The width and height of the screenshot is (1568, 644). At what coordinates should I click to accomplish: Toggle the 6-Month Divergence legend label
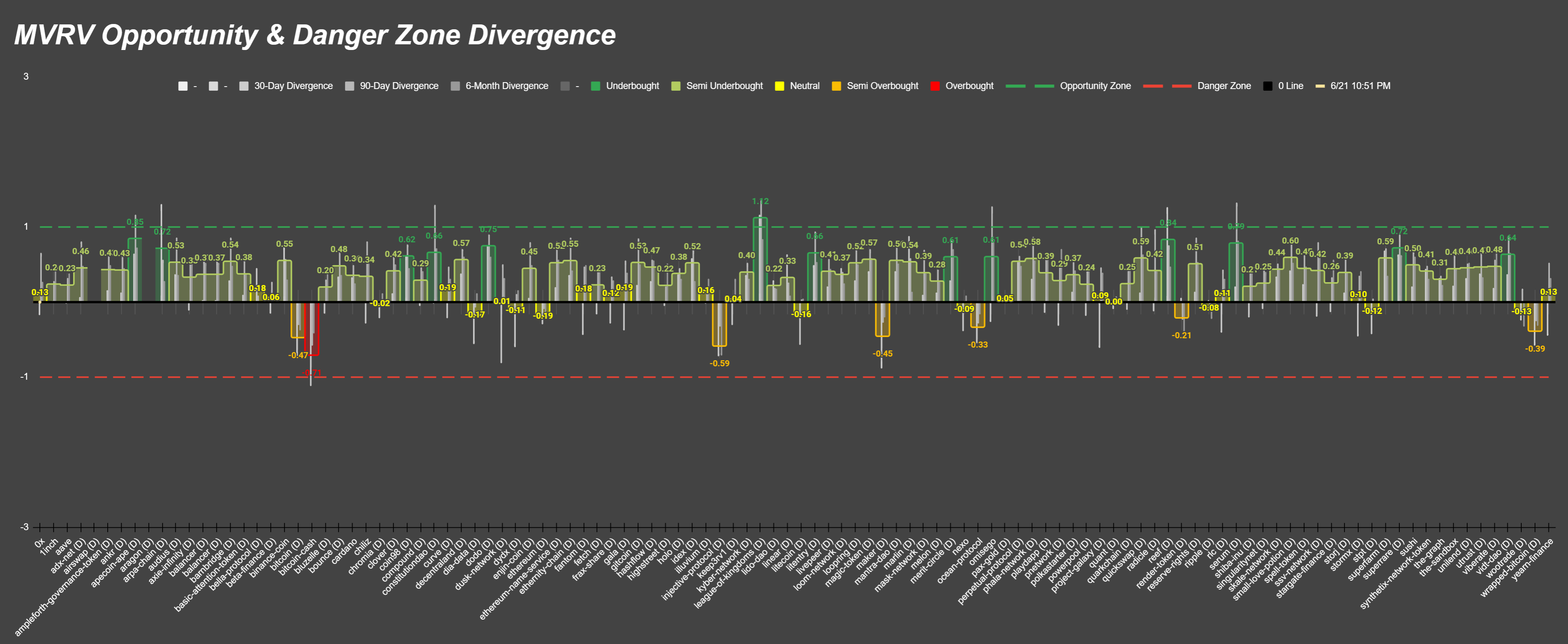click(506, 86)
